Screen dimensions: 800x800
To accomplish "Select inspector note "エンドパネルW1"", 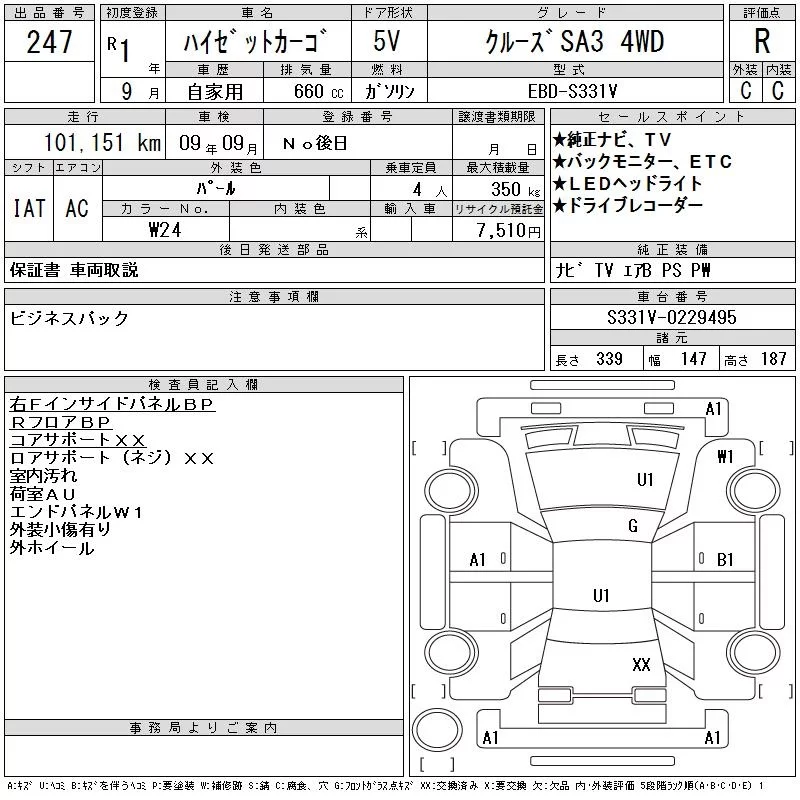I will (x=76, y=512).
